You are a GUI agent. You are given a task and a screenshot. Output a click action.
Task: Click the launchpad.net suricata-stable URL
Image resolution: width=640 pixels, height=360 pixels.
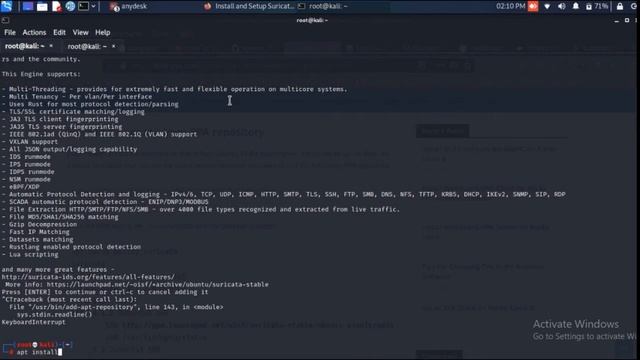click(158, 284)
